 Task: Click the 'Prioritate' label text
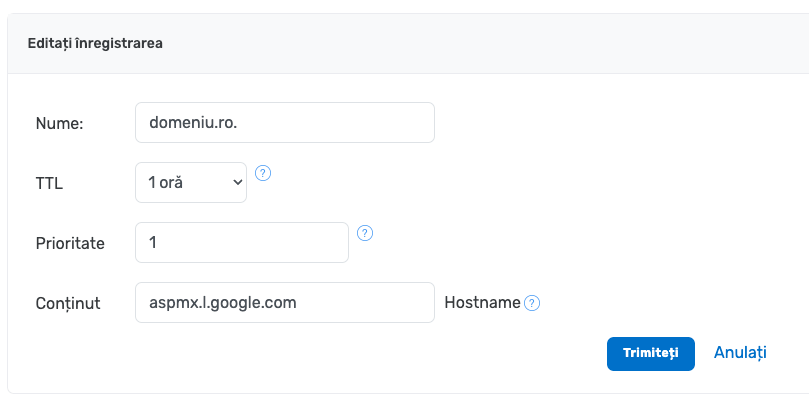(x=70, y=243)
